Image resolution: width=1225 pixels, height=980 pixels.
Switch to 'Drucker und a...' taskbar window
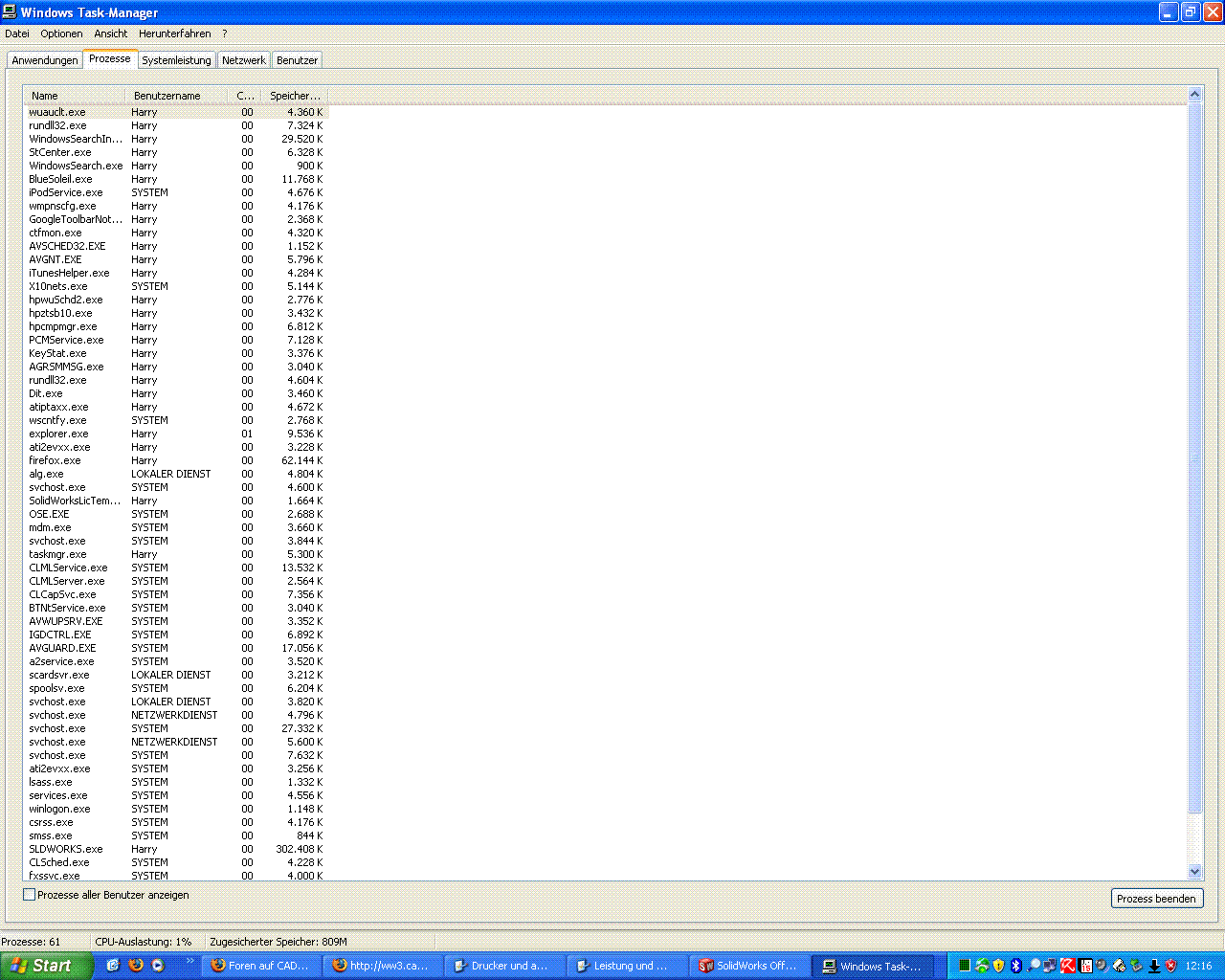(x=503, y=966)
